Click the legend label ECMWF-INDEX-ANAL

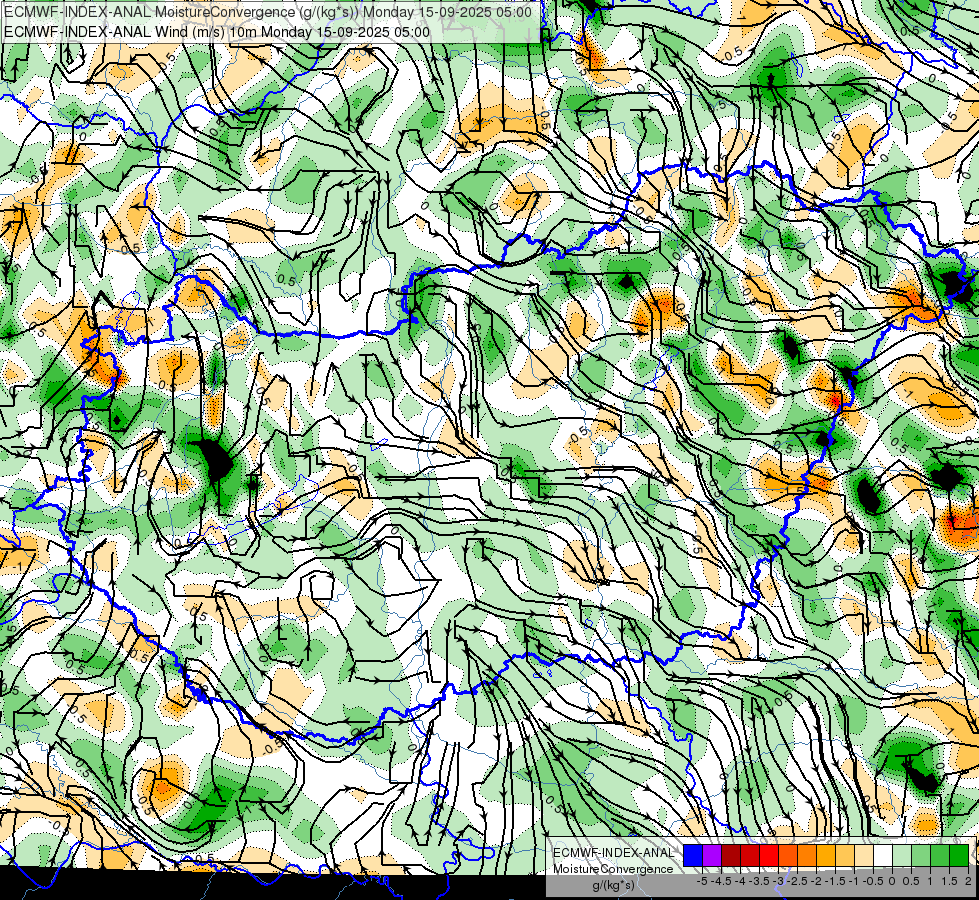pos(613,853)
